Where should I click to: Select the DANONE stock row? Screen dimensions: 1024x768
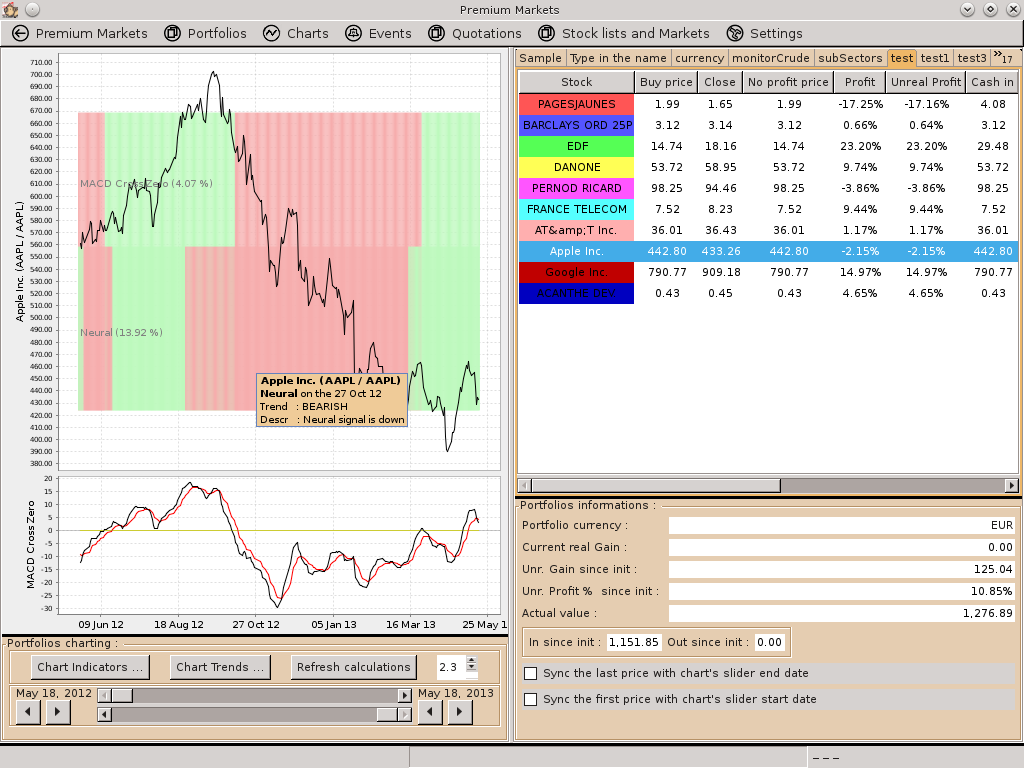[x=768, y=167]
